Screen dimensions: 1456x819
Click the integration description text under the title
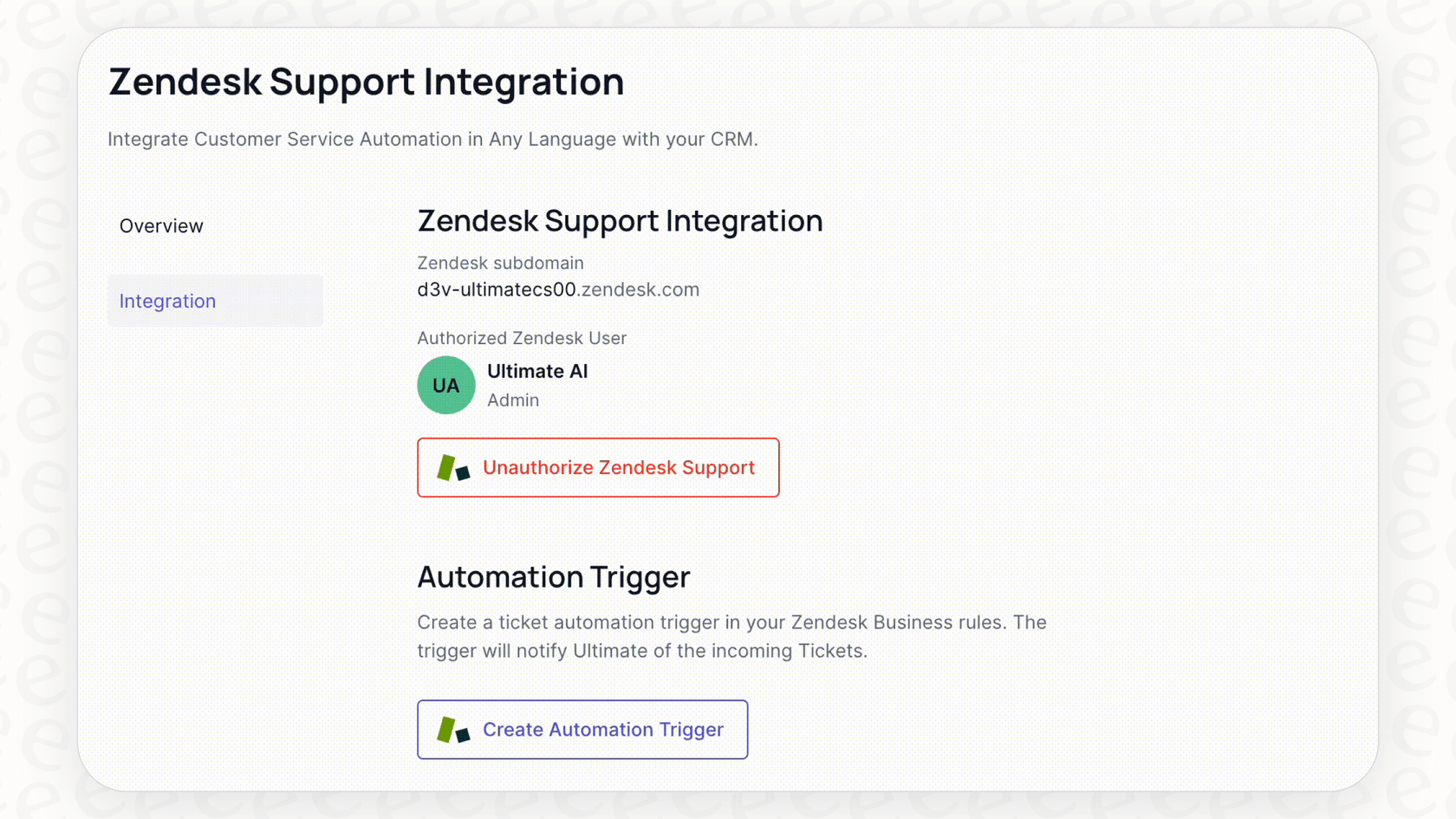coord(432,139)
